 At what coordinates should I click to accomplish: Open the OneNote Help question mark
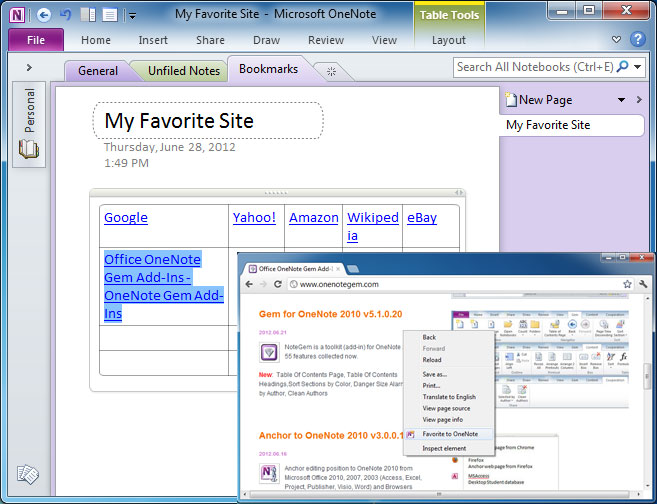(x=638, y=39)
